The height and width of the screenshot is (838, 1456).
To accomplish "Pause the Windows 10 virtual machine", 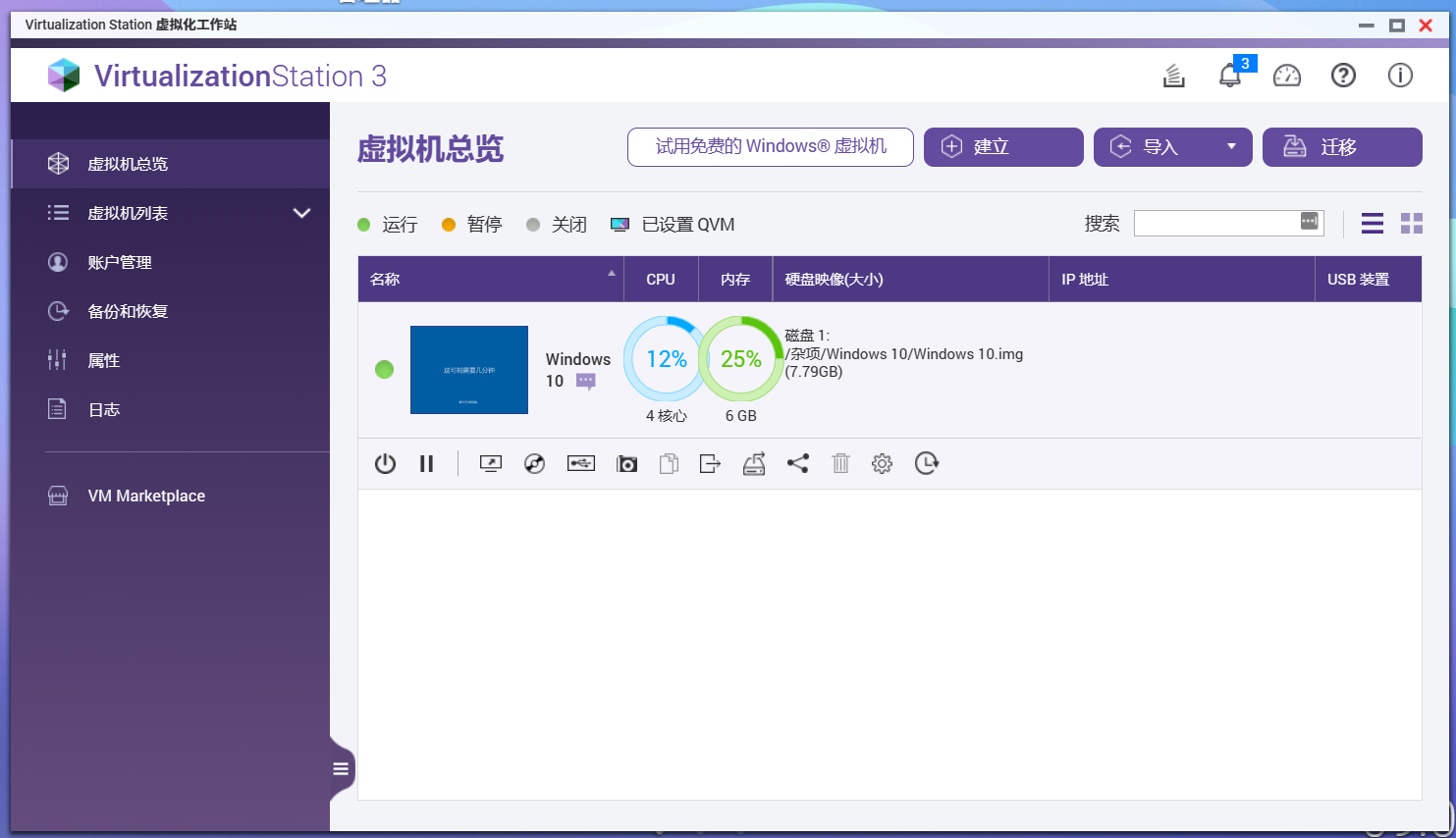I will pyautogui.click(x=426, y=463).
